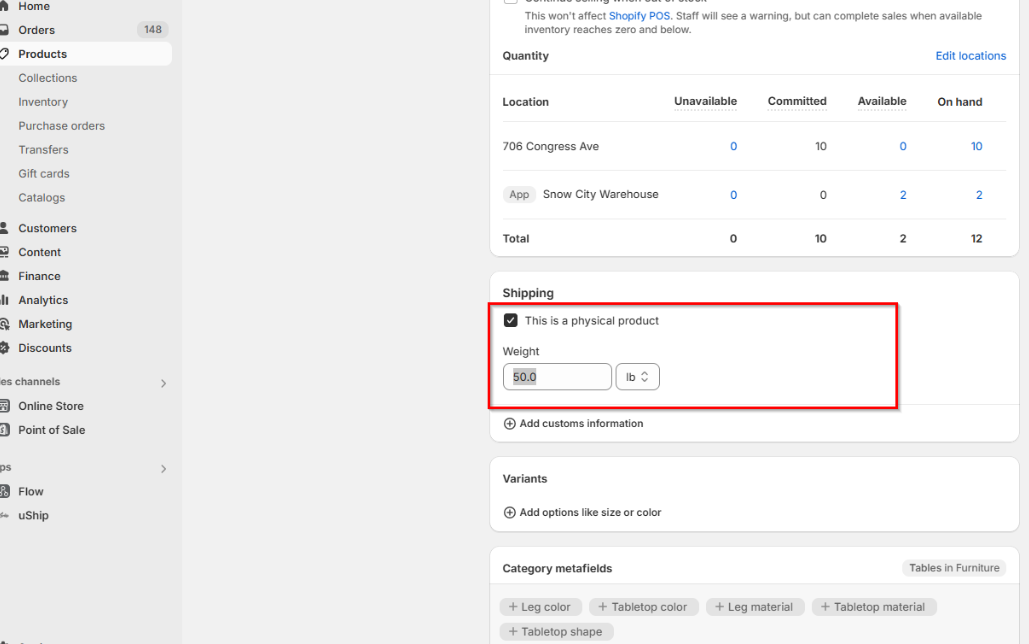The height and width of the screenshot is (644, 1029).
Task: Open the Inventory menu item
Action: pyautogui.click(x=43, y=101)
